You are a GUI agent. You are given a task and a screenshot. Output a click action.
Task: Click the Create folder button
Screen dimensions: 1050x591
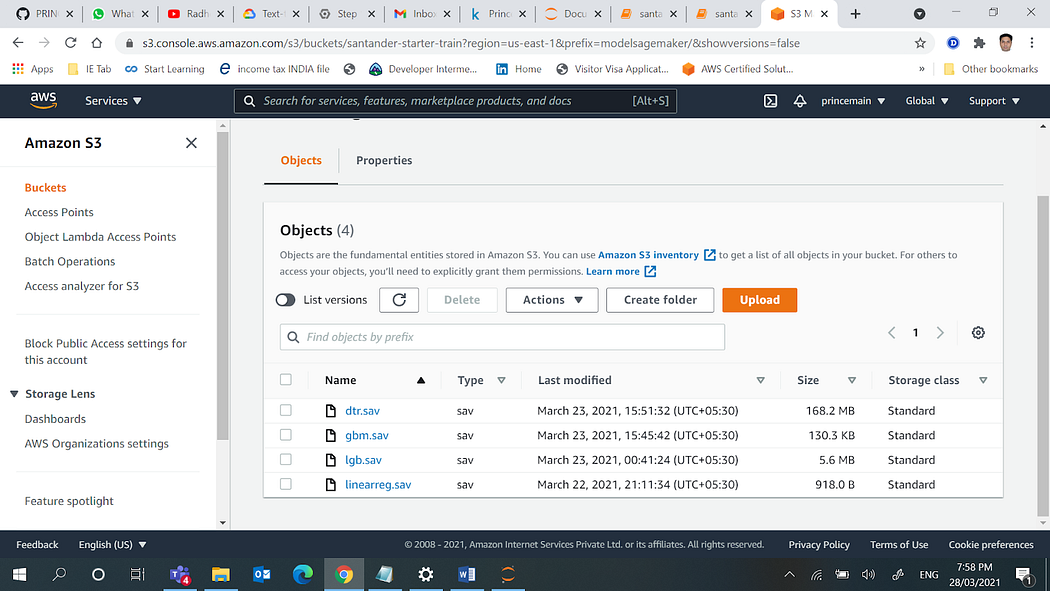660,300
